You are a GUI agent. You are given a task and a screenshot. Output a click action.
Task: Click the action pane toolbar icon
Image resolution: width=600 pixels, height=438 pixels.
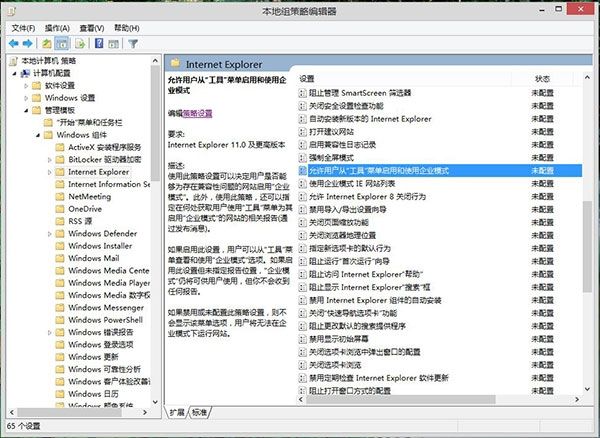116,44
